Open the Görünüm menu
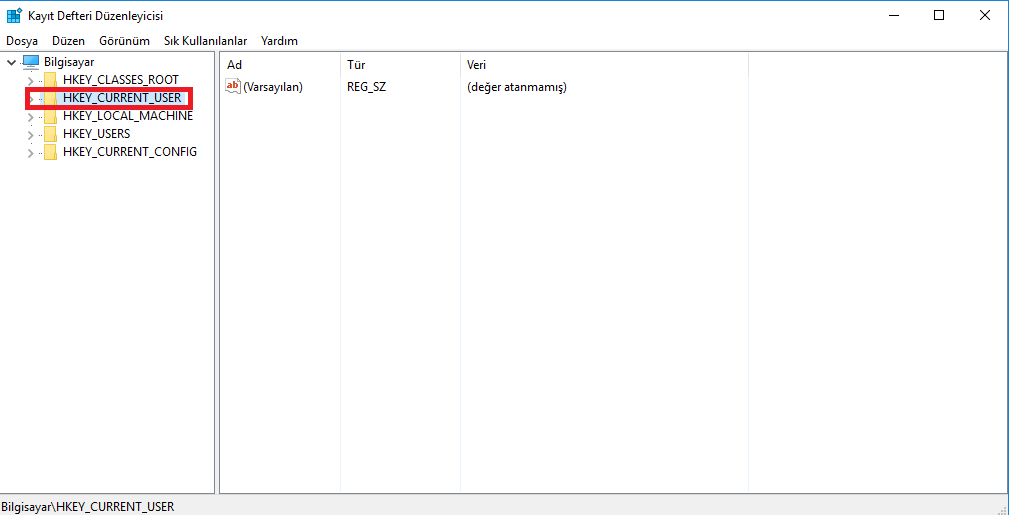 (124, 41)
